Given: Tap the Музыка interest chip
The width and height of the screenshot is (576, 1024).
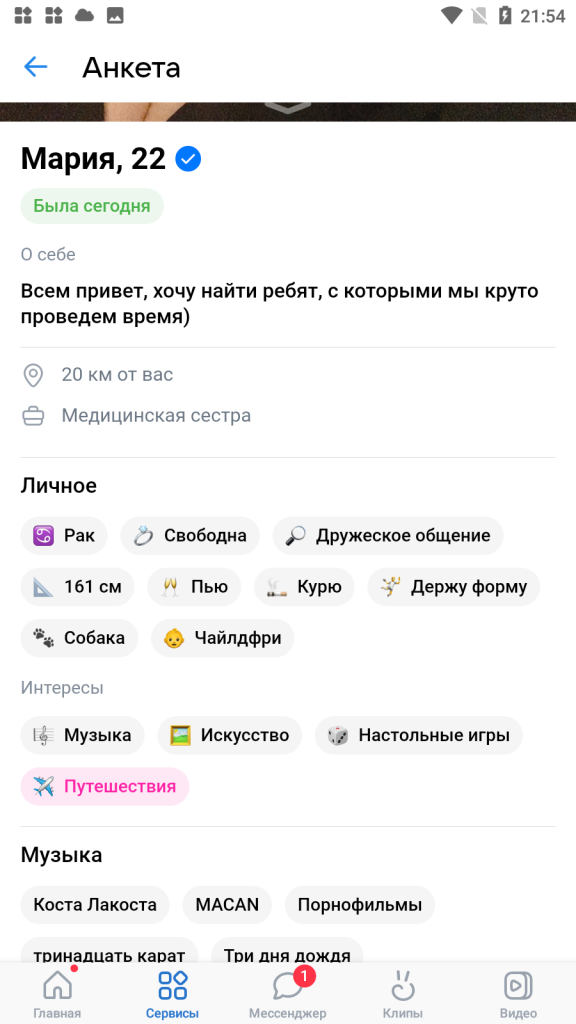Looking at the screenshot, I should pos(82,735).
